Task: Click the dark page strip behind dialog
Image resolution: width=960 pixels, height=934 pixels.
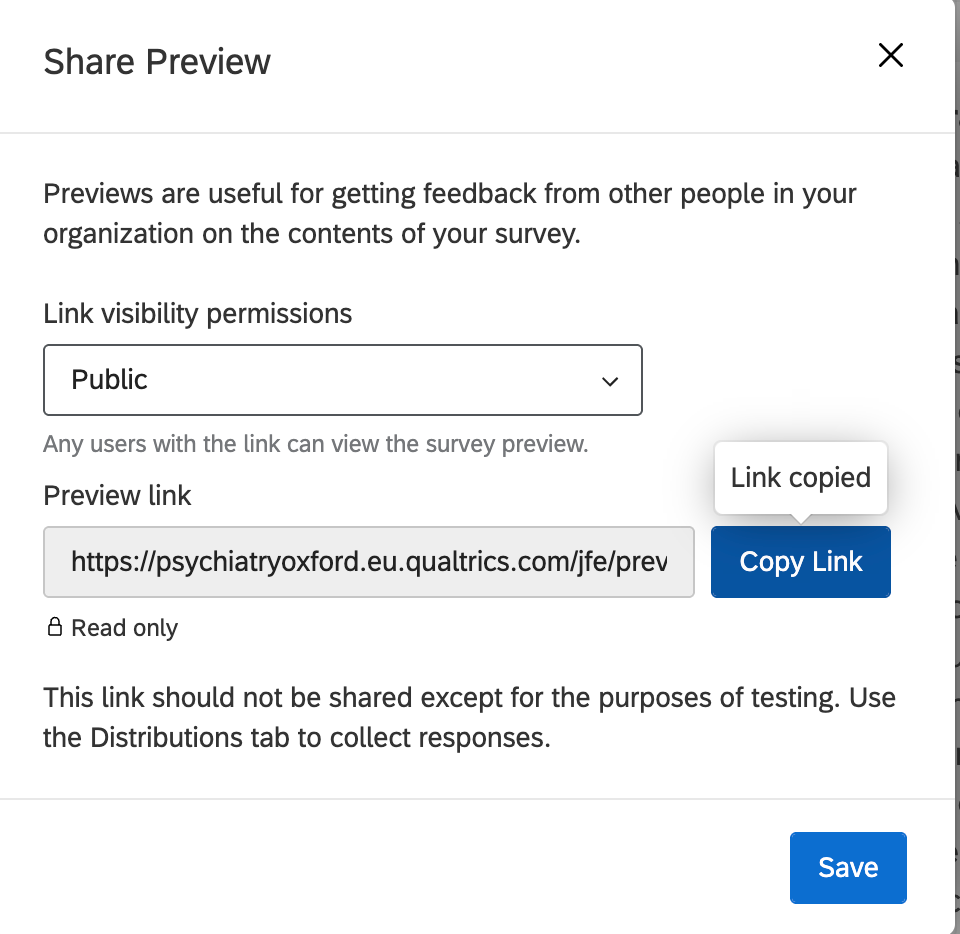Action: 956,467
